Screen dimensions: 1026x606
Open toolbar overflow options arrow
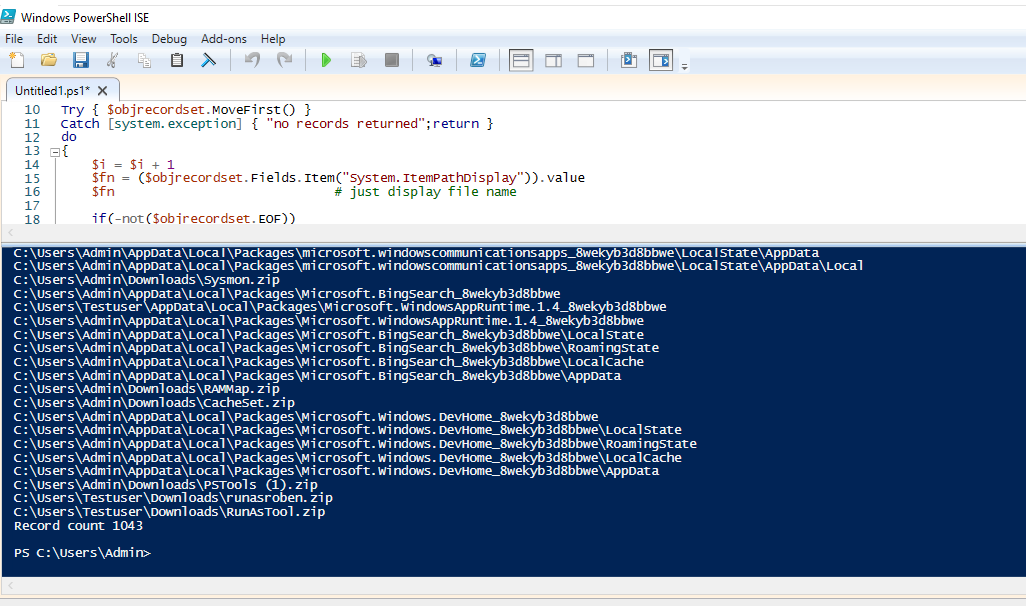(x=684, y=66)
